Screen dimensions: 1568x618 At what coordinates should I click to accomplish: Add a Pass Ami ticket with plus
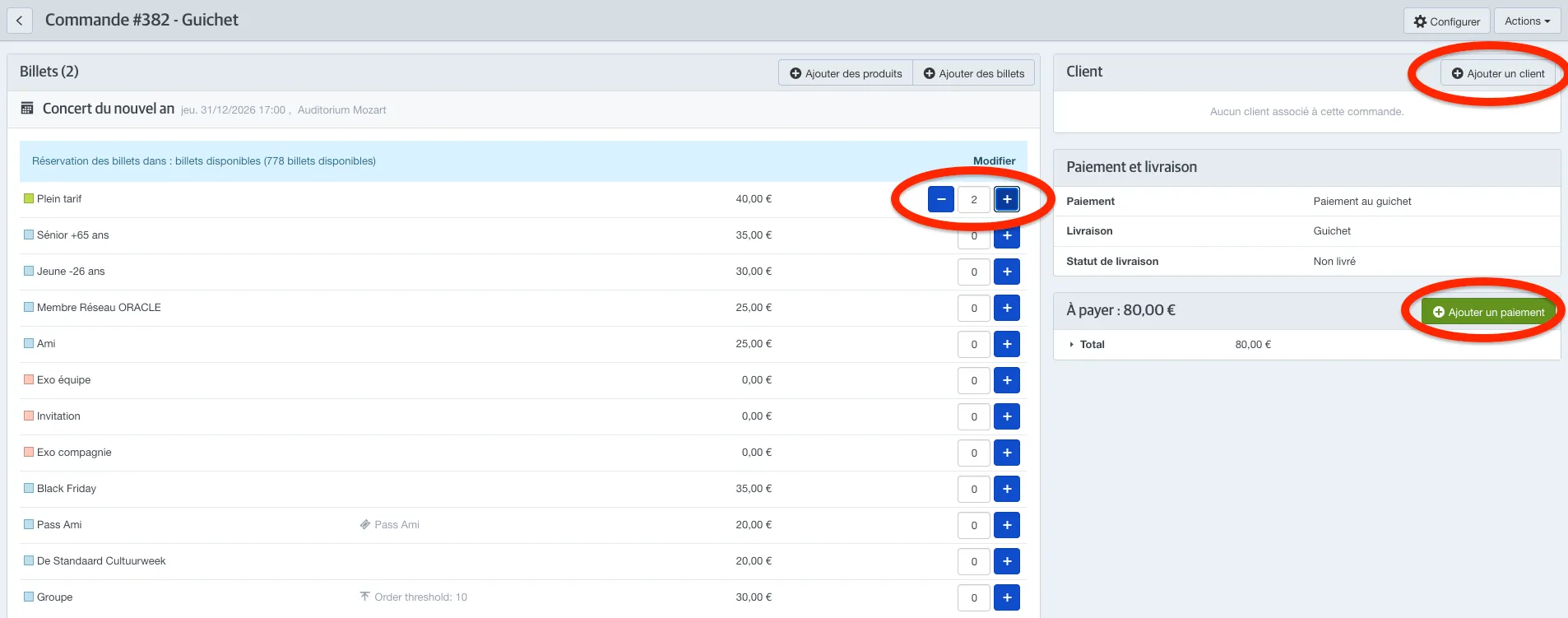pos(1007,525)
